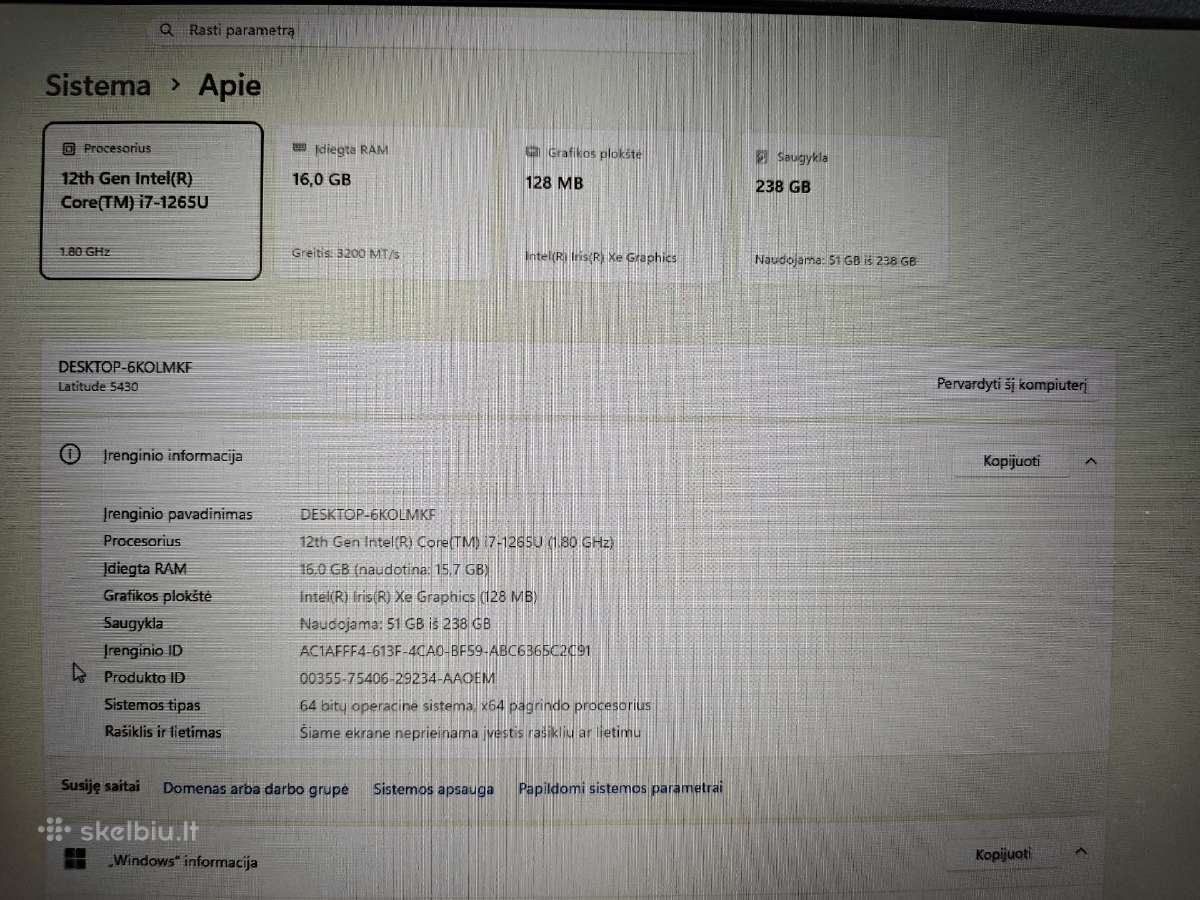The image size is (1200, 900).
Task: Click "Naudojama: 51 GB iš 238 GB" row value
Action: click(396, 623)
